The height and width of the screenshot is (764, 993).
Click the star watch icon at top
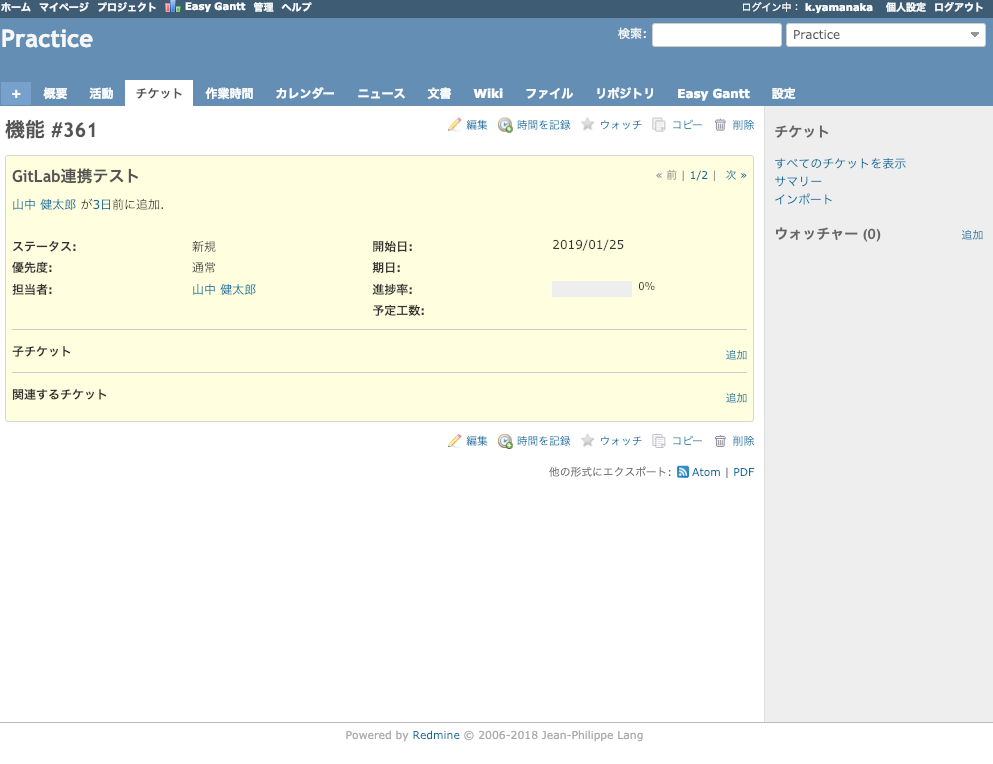588,125
